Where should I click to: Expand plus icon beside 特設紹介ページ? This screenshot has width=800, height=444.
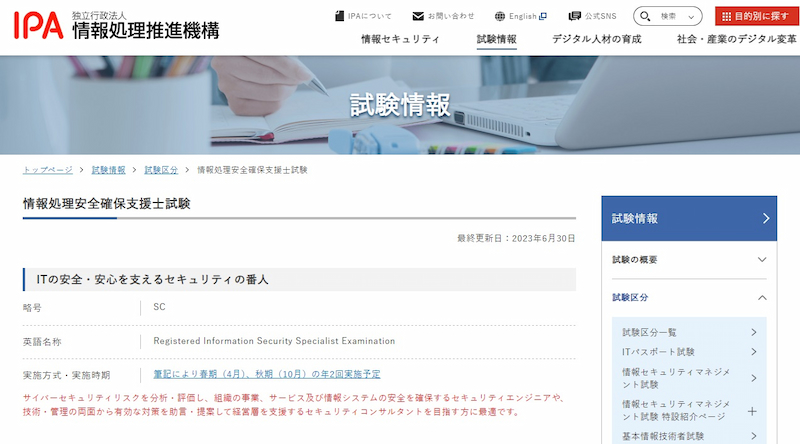752,411
